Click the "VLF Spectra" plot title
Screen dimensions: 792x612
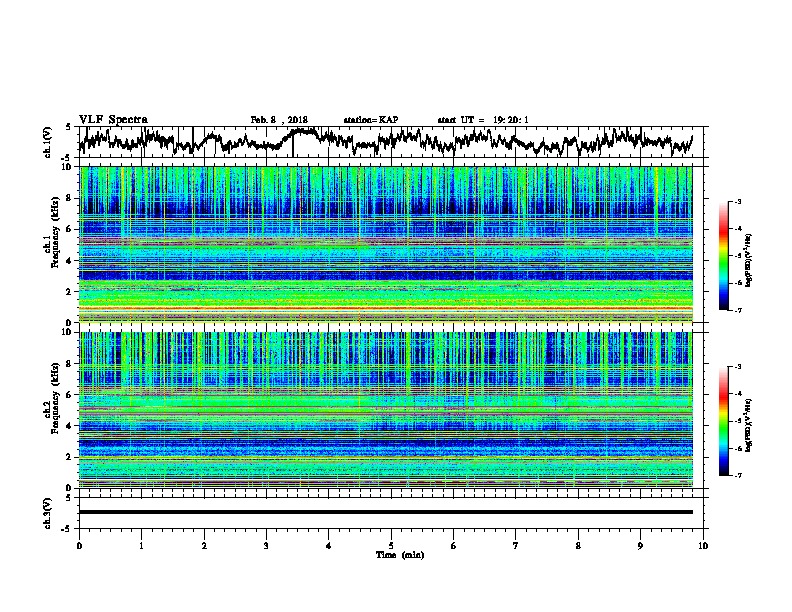click(x=113, y=120)
